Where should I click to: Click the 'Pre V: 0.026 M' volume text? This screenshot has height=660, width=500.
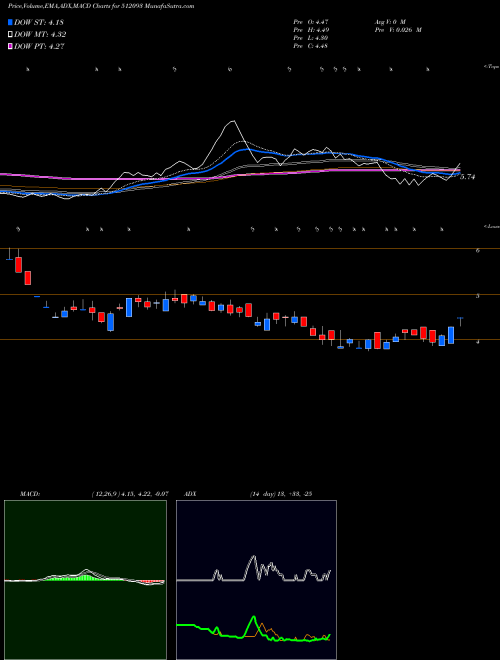[x=397, y=30]
